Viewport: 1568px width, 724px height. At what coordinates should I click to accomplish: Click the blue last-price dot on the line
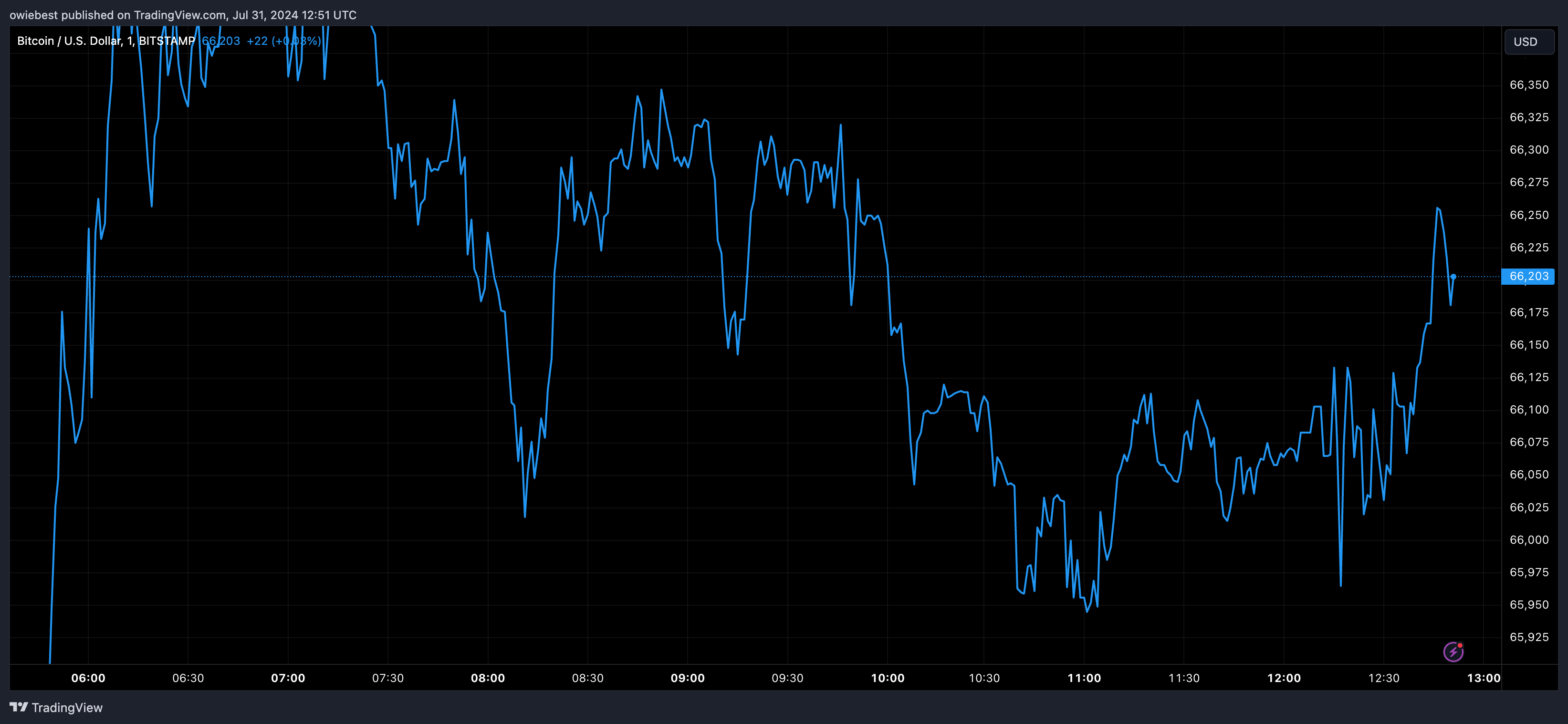click(x=1453, y=277)
